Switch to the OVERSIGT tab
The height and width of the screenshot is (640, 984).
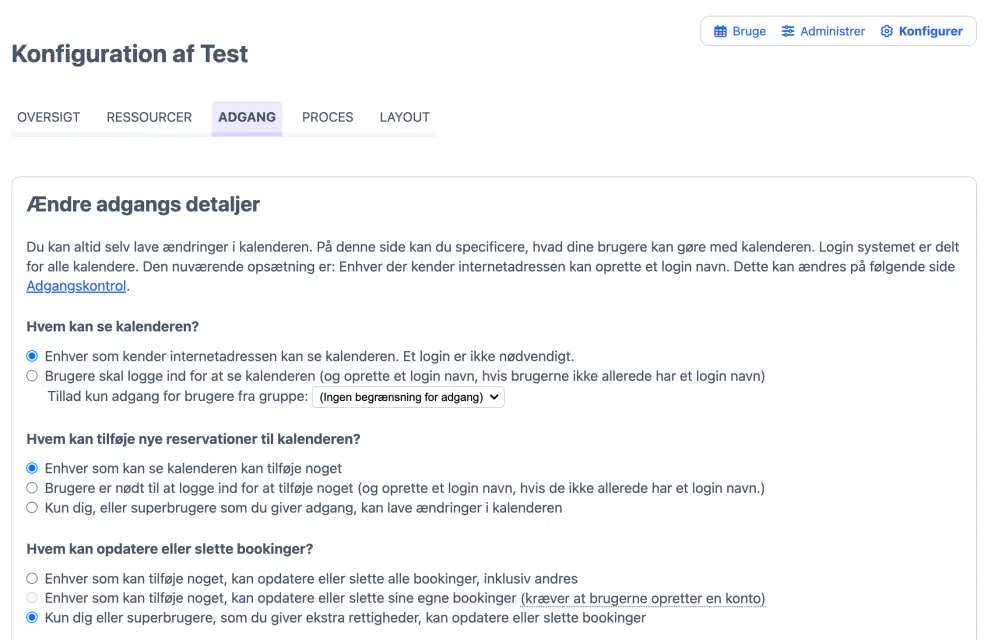[49, 117]
